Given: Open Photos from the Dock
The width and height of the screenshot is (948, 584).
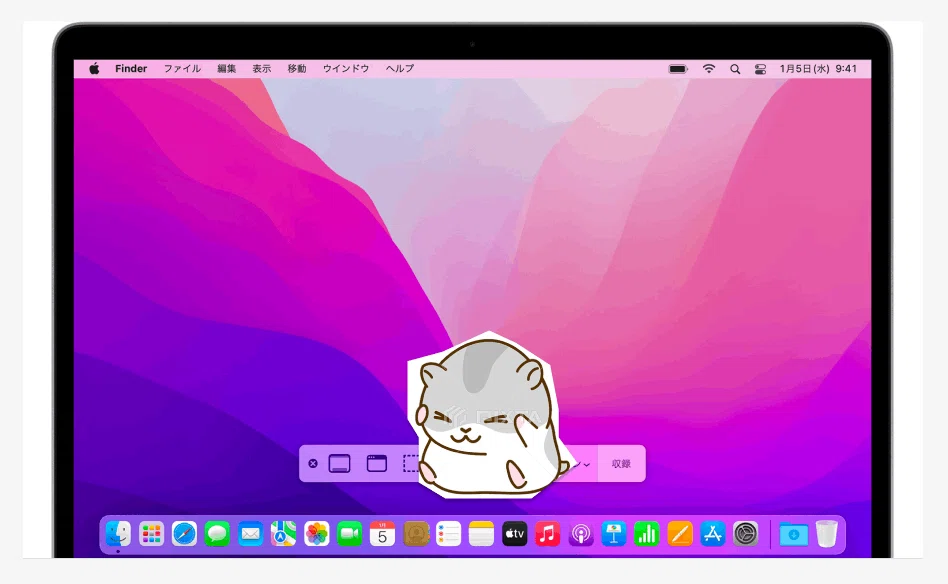Looking at the screenshot, I should click(x=316, y=534).
